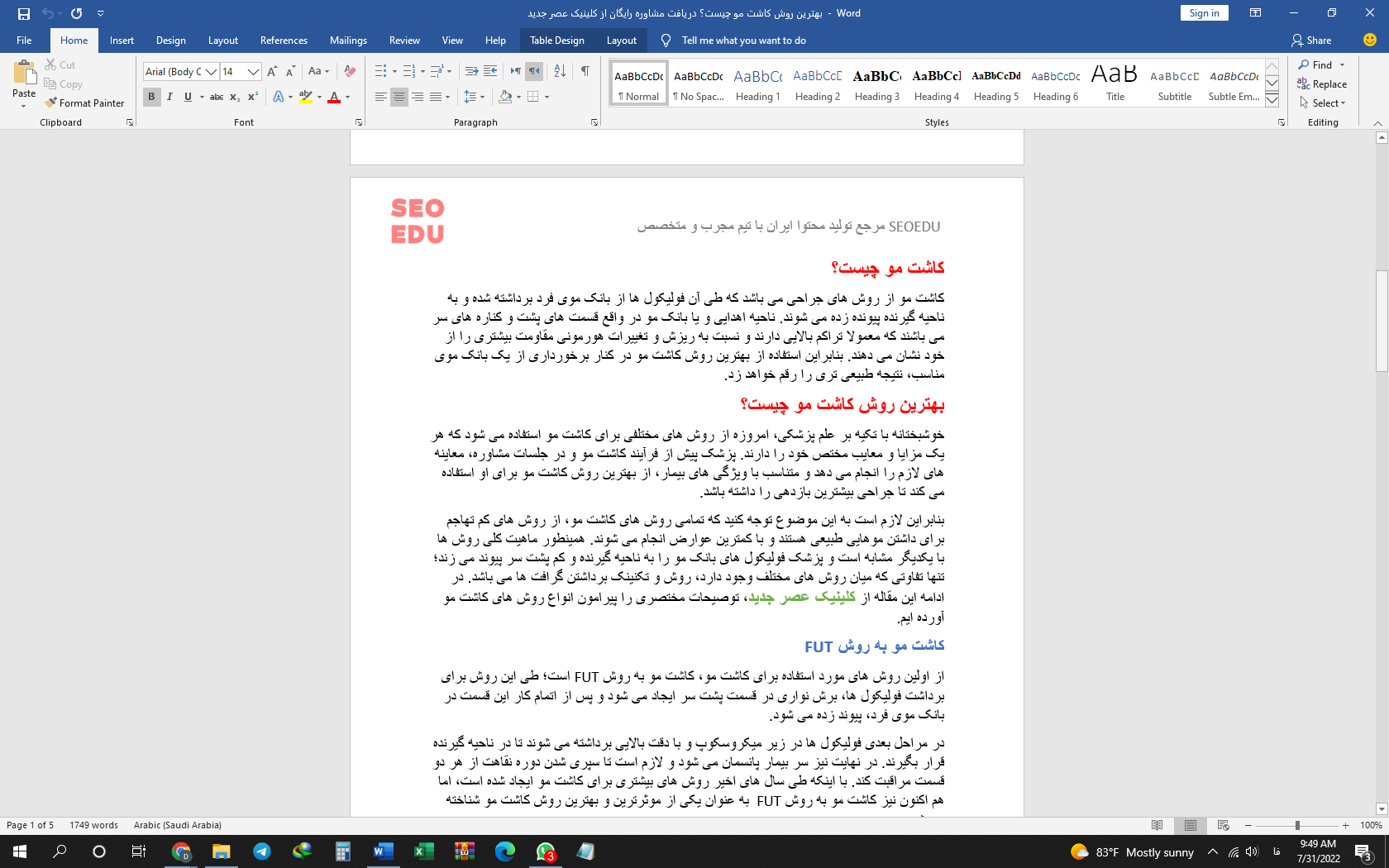Click the Paste icon

tap(24, 73)
